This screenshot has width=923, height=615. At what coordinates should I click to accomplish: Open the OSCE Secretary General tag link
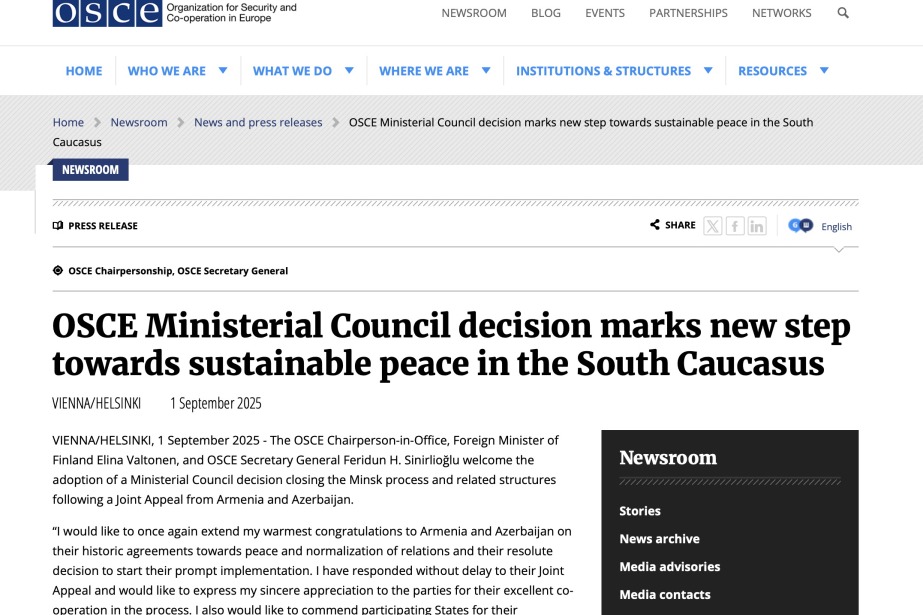pos(233,271)
